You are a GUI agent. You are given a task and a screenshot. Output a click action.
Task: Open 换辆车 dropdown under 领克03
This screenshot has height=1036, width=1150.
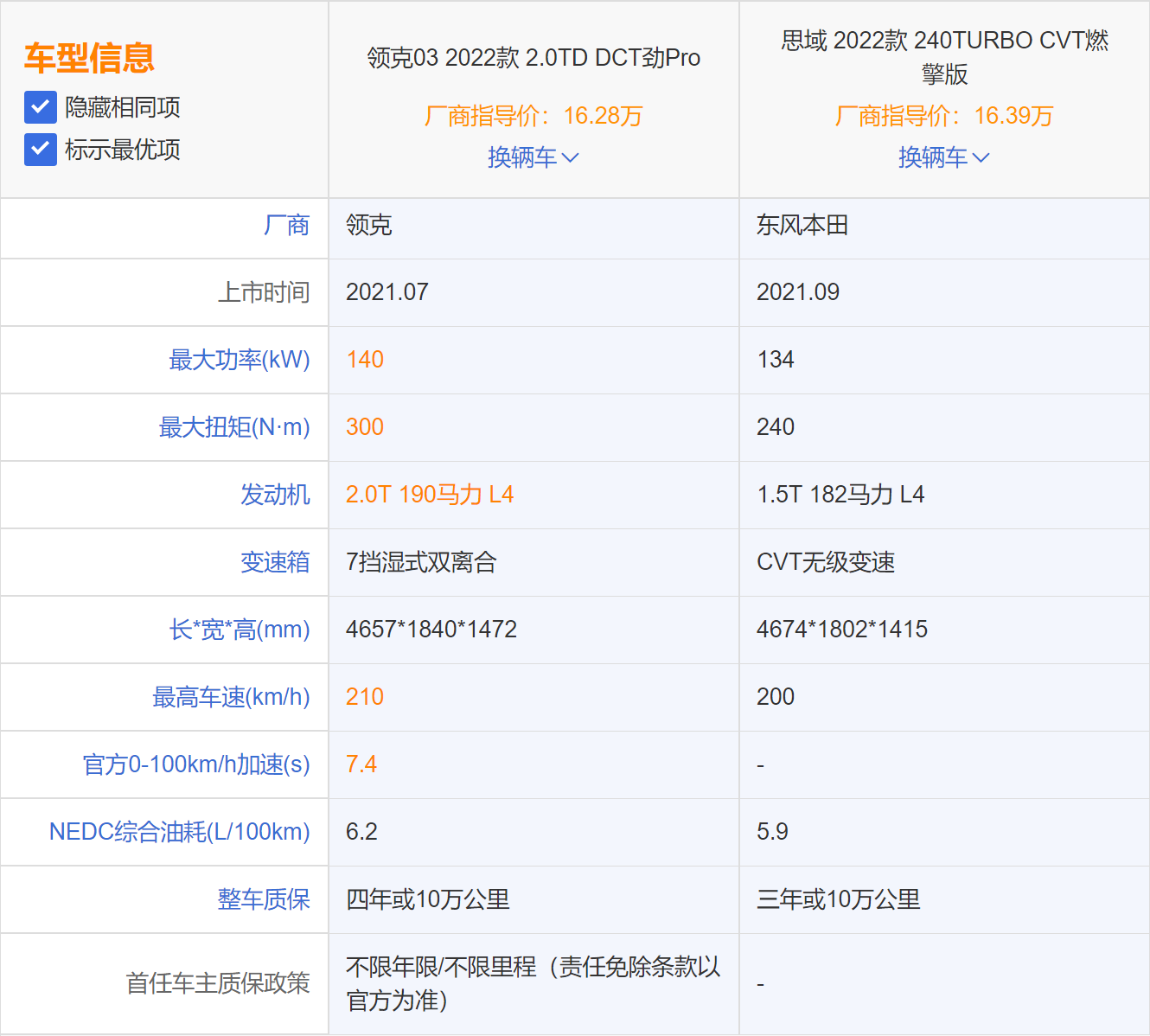click(533, 157)
